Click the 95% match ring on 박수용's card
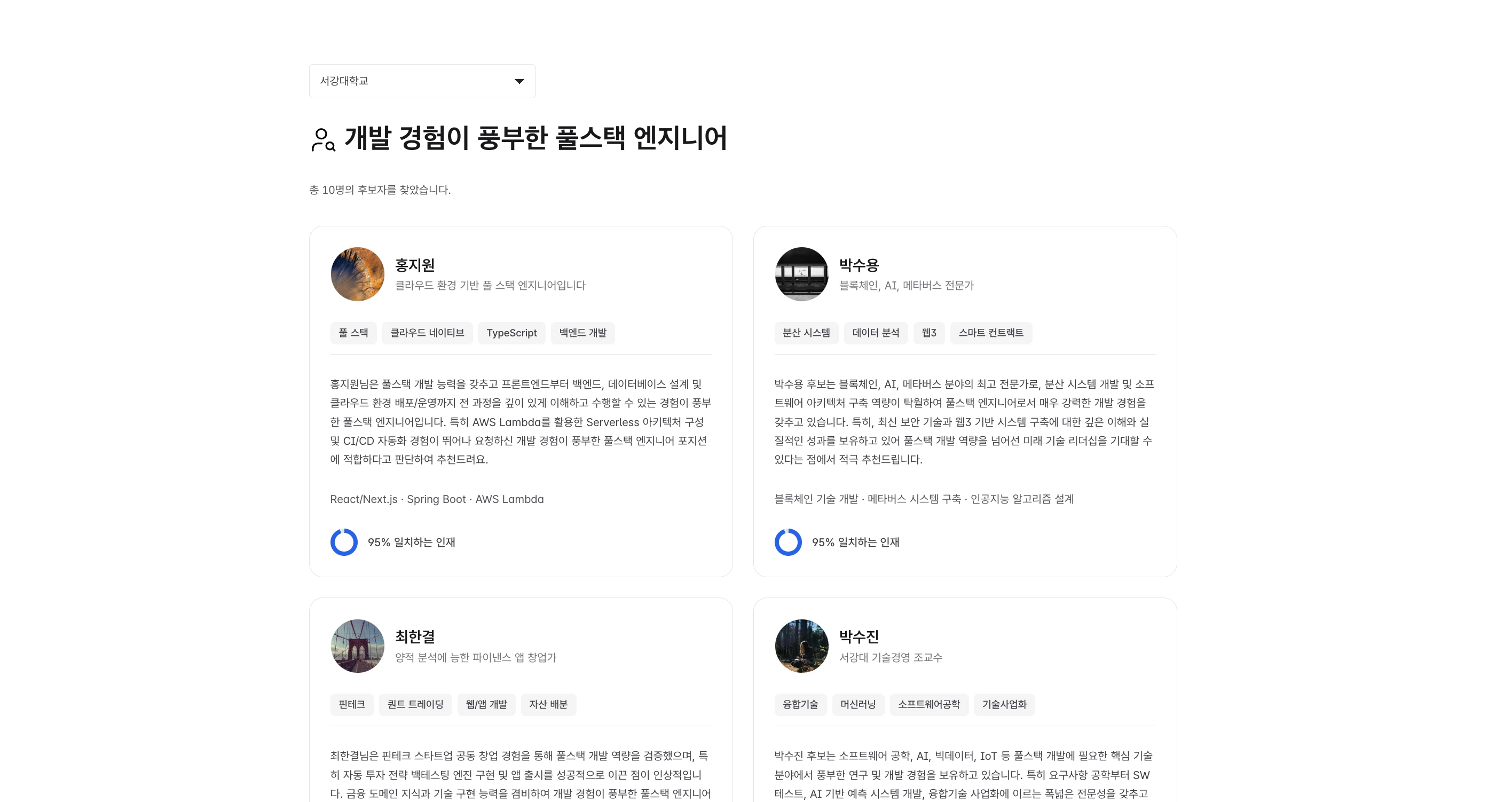The width and height of the screenshot is (1512, 802). (787, 542)
